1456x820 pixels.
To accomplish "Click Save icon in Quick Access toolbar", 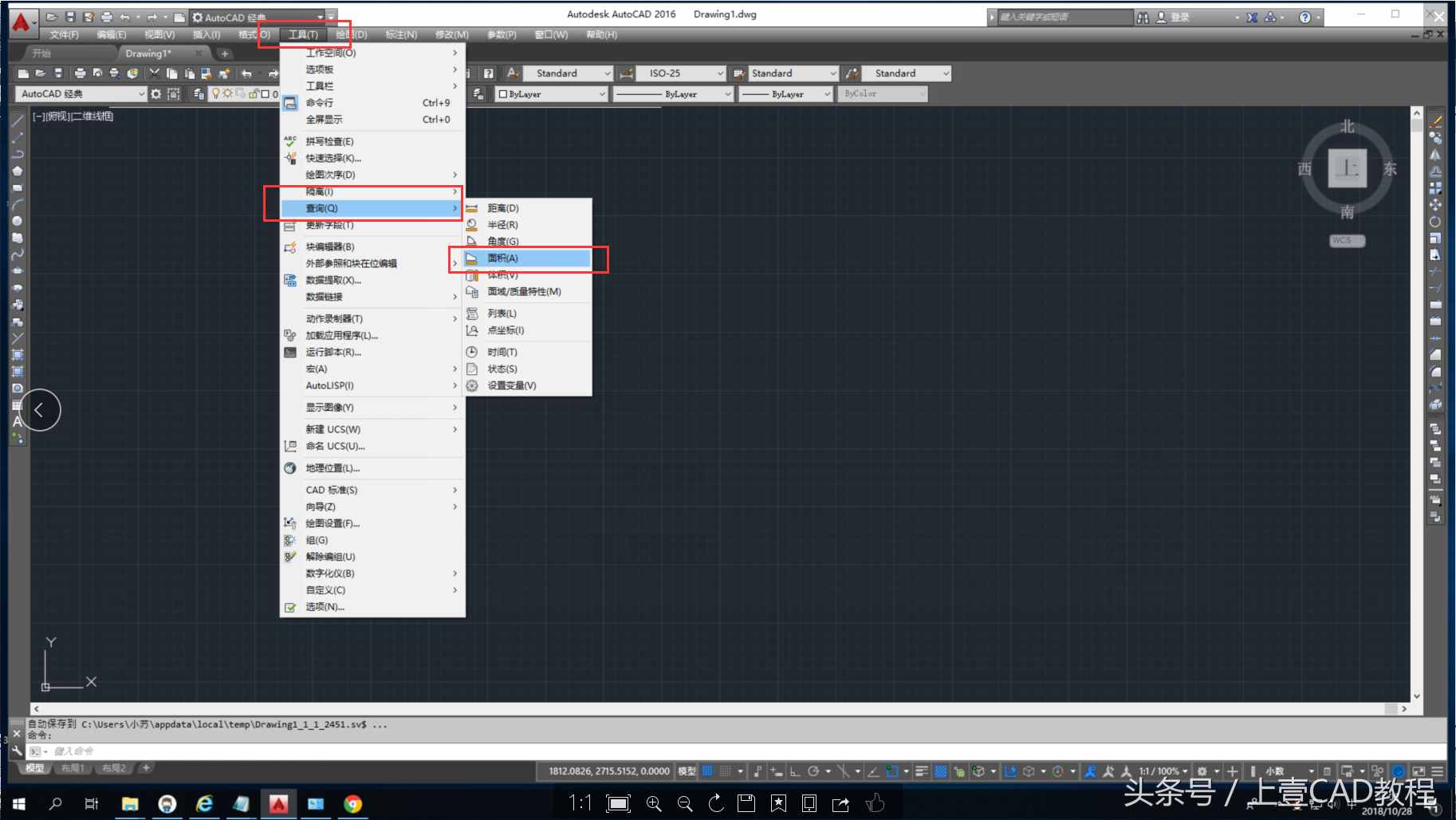I will click(x=70, y=17).
